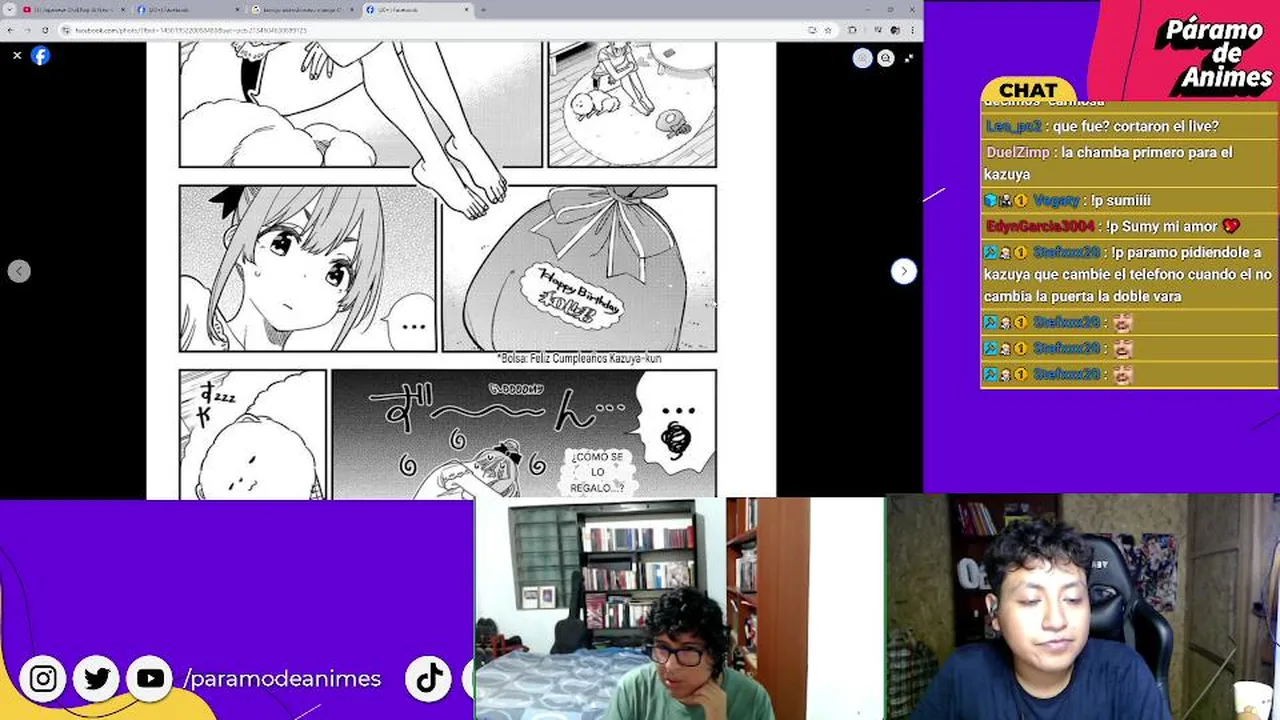Click the caption 'Bolsa: Feliz Cumpleaños Kazuya-kun'
This screenshot has width=1280, height=720.
click(579, 358)
